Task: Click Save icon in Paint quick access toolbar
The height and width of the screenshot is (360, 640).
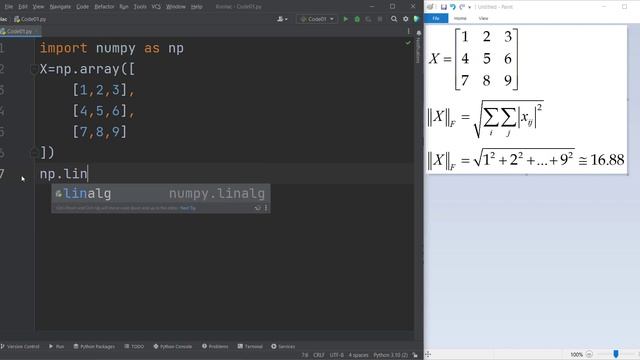Action: 444,7
